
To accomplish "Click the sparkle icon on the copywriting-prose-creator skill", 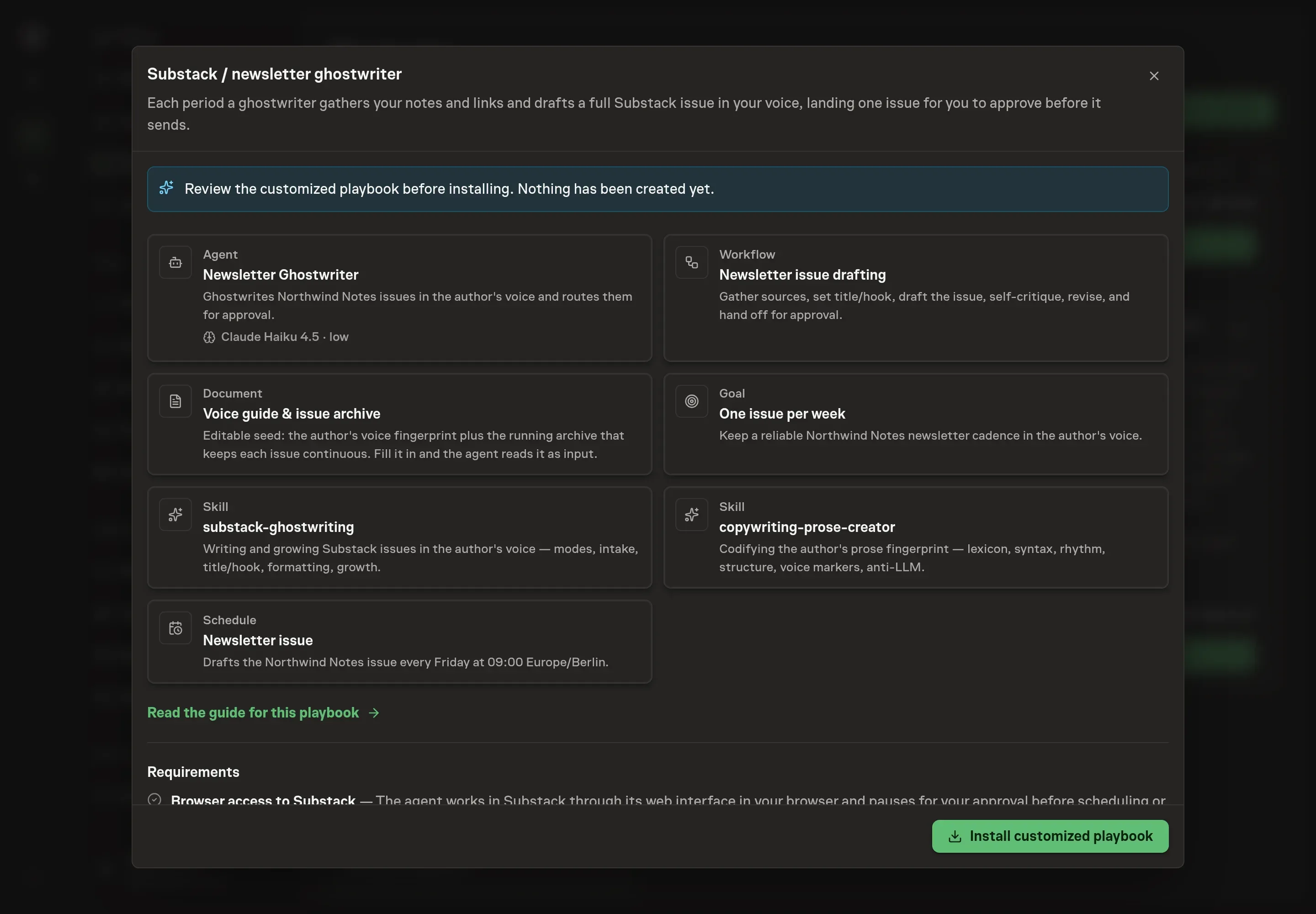I will click(x=692, y=515).
